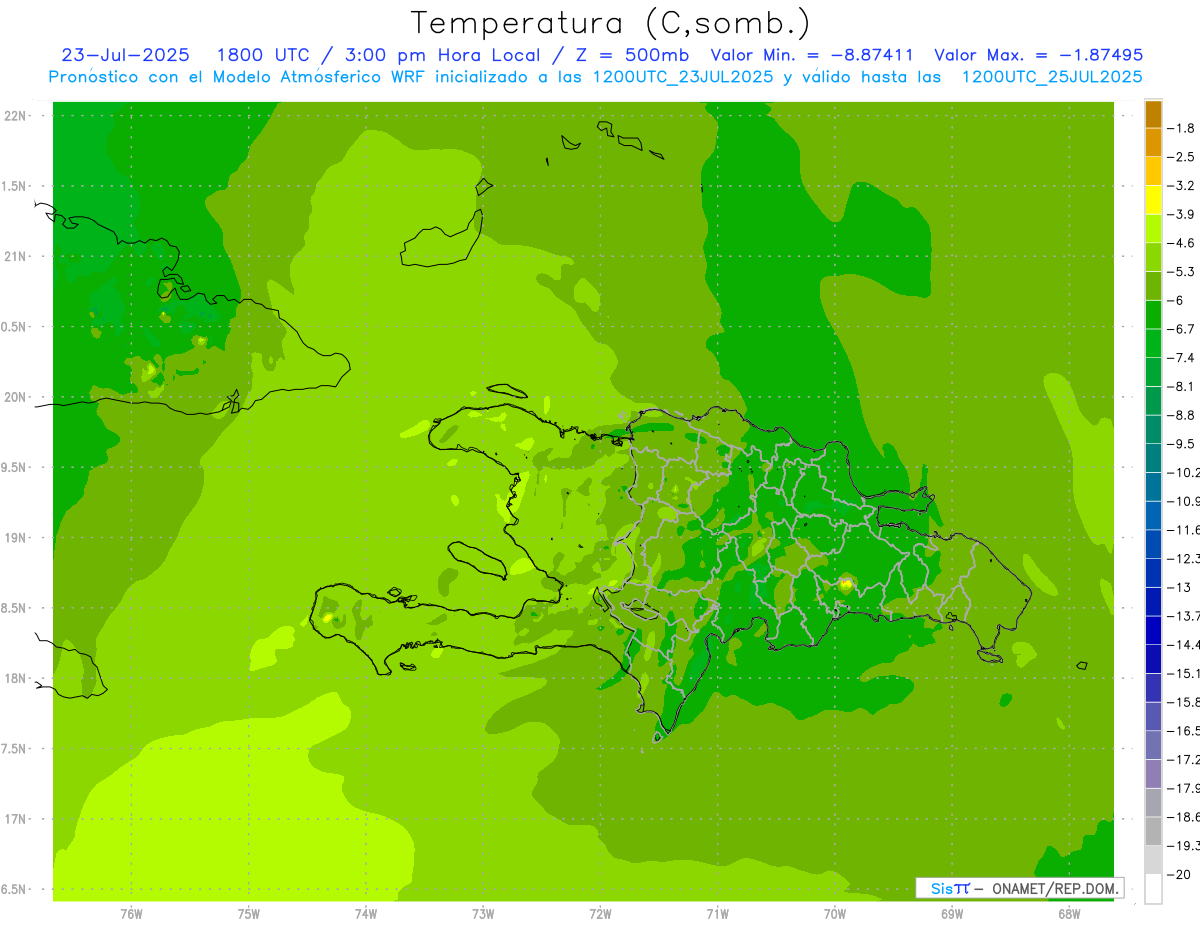Click the '-17.2' colorbar value
This screenshot has width=1200, height=927.
1184,760
